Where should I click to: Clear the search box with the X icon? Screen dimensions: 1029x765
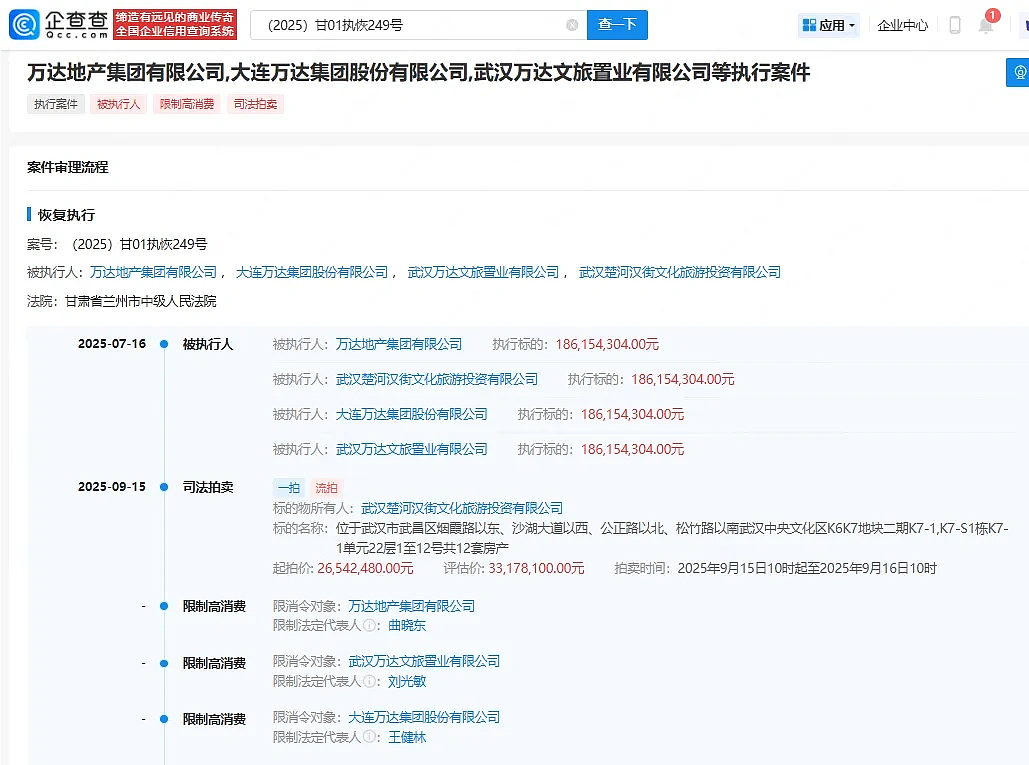(x=572, y=25)
